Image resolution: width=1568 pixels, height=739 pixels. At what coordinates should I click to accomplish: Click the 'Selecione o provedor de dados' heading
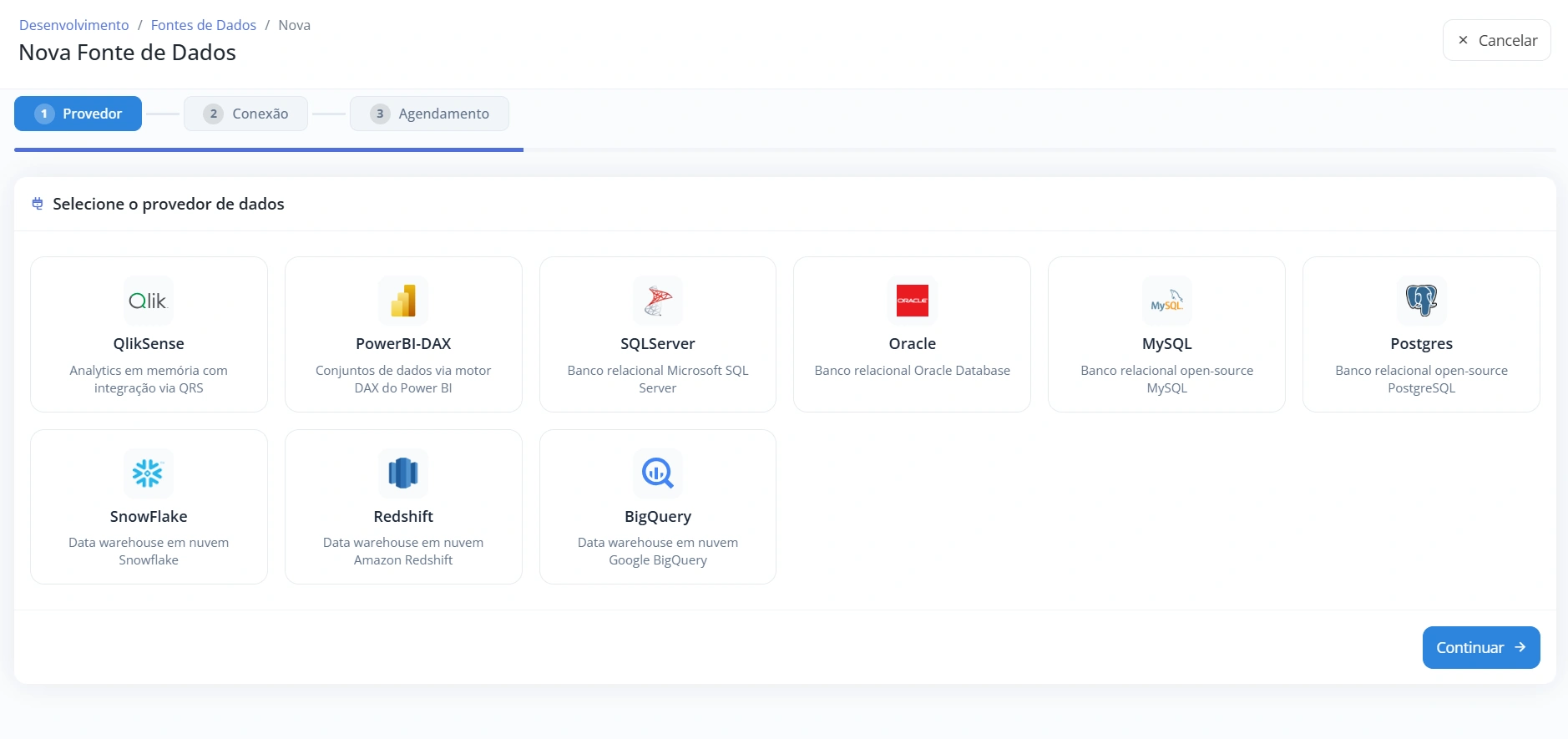[x=169, y=204]
